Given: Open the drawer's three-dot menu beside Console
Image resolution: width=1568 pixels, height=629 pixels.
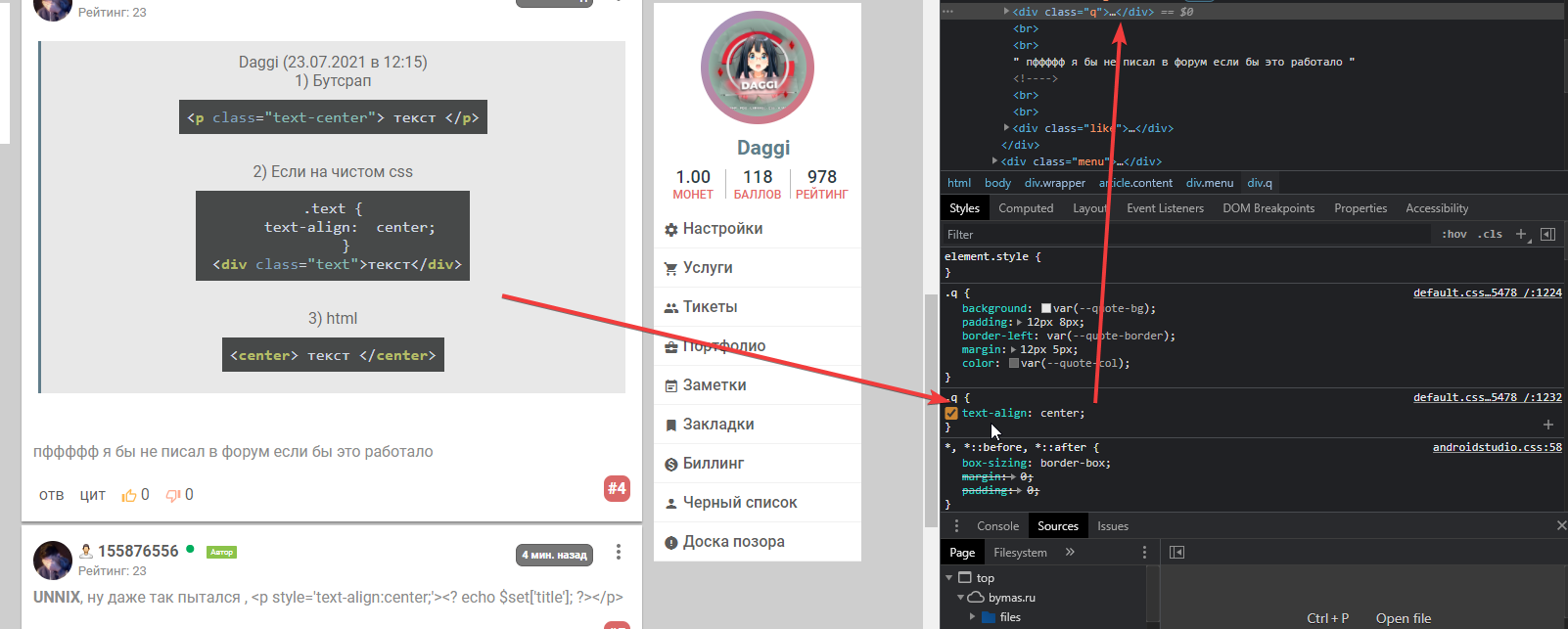Looking at the screenshot, I should pyautogui.click(x=956, y=526).
